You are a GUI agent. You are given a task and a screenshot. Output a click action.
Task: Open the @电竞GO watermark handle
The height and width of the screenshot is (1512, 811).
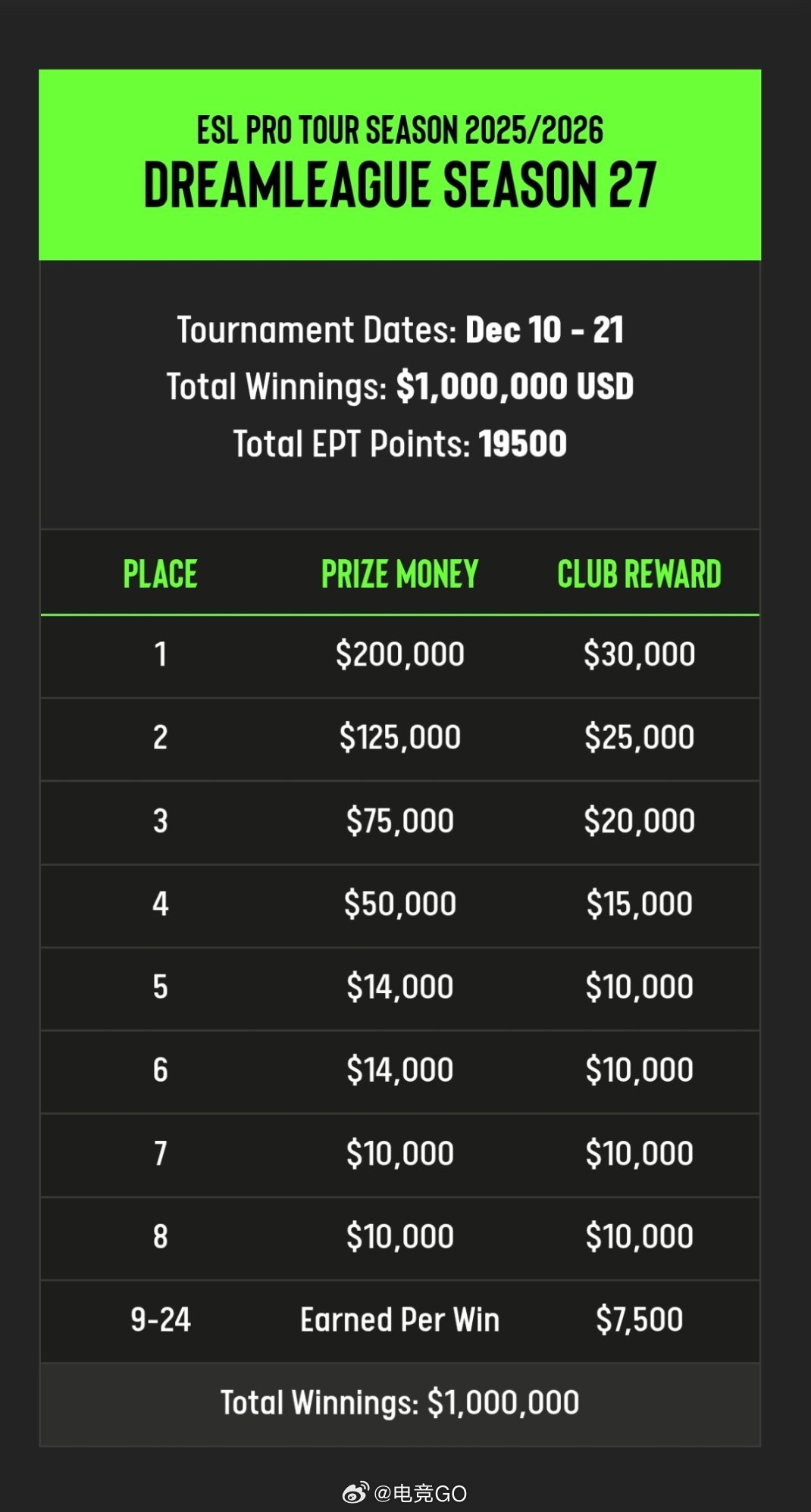point(421,1493)
